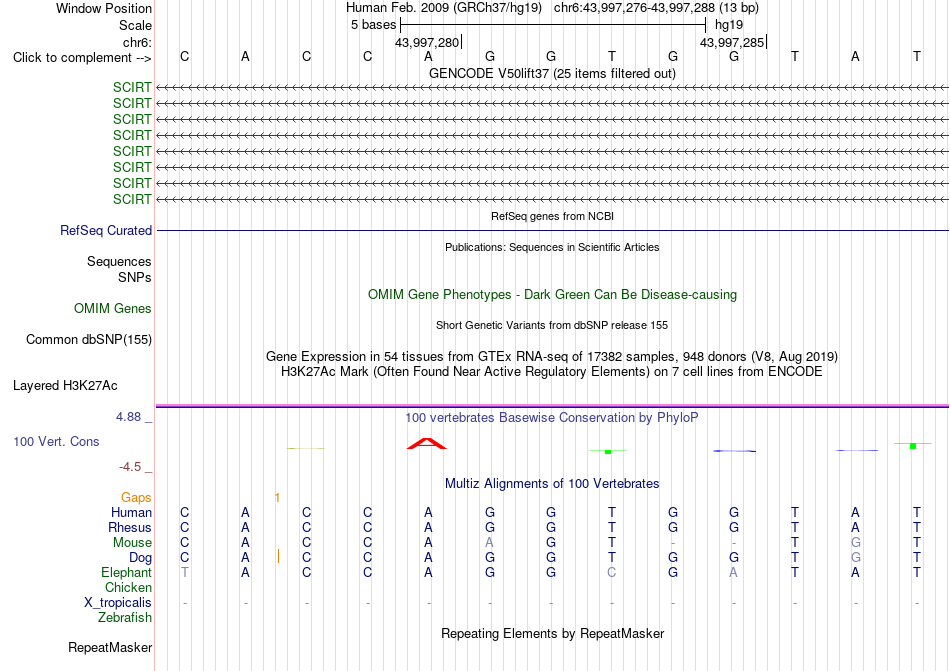Click the Mouse alignment row label
Screen dimensions: 950x671
(x=132, y=543)
